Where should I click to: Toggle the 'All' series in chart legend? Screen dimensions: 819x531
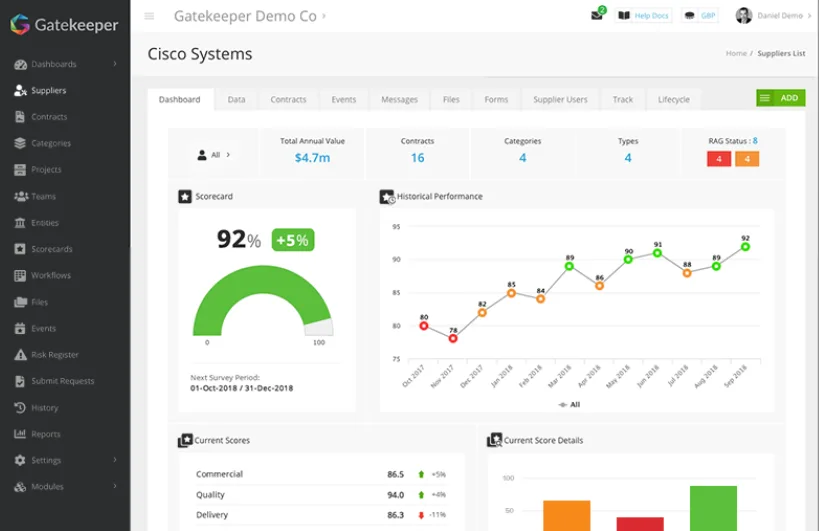(x=569, y=405)
